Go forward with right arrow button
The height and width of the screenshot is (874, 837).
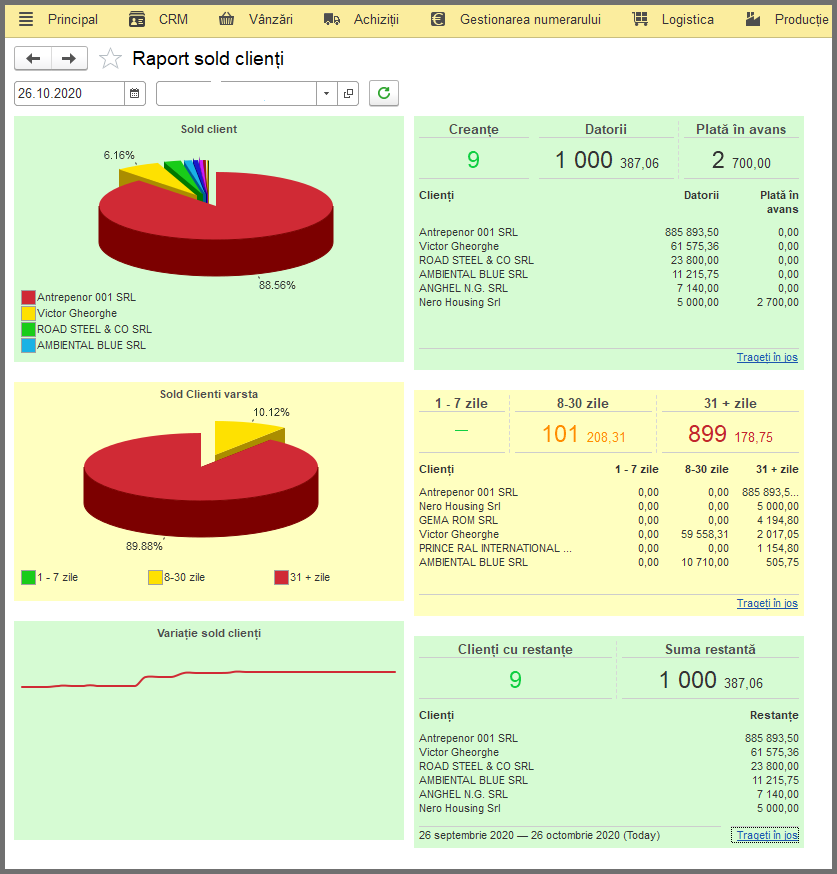point(69,59)
